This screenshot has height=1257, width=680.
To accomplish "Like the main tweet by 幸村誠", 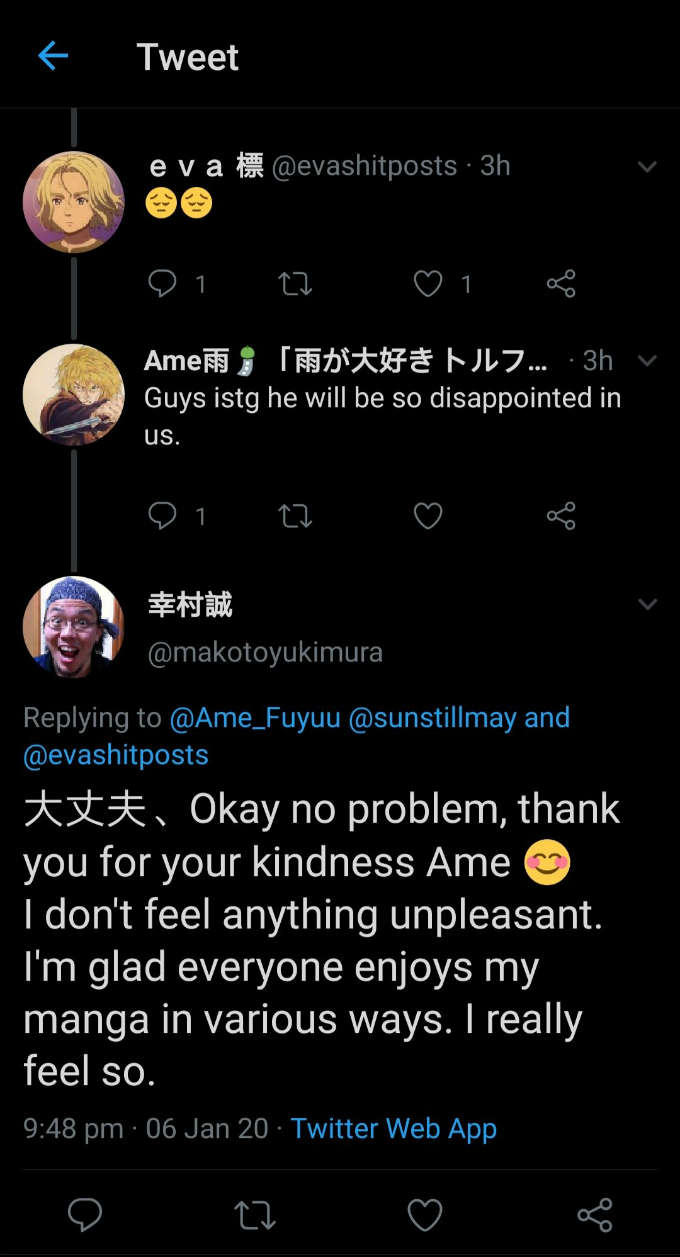I will (425, 1215).
